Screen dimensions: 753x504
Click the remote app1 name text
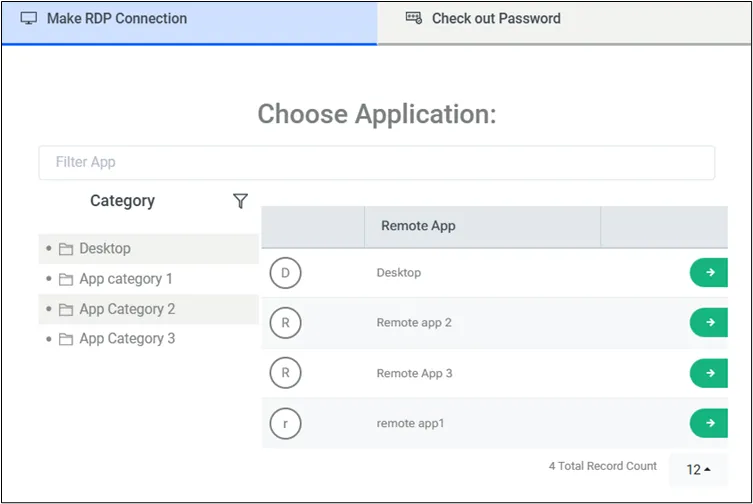tap(410, 424)
